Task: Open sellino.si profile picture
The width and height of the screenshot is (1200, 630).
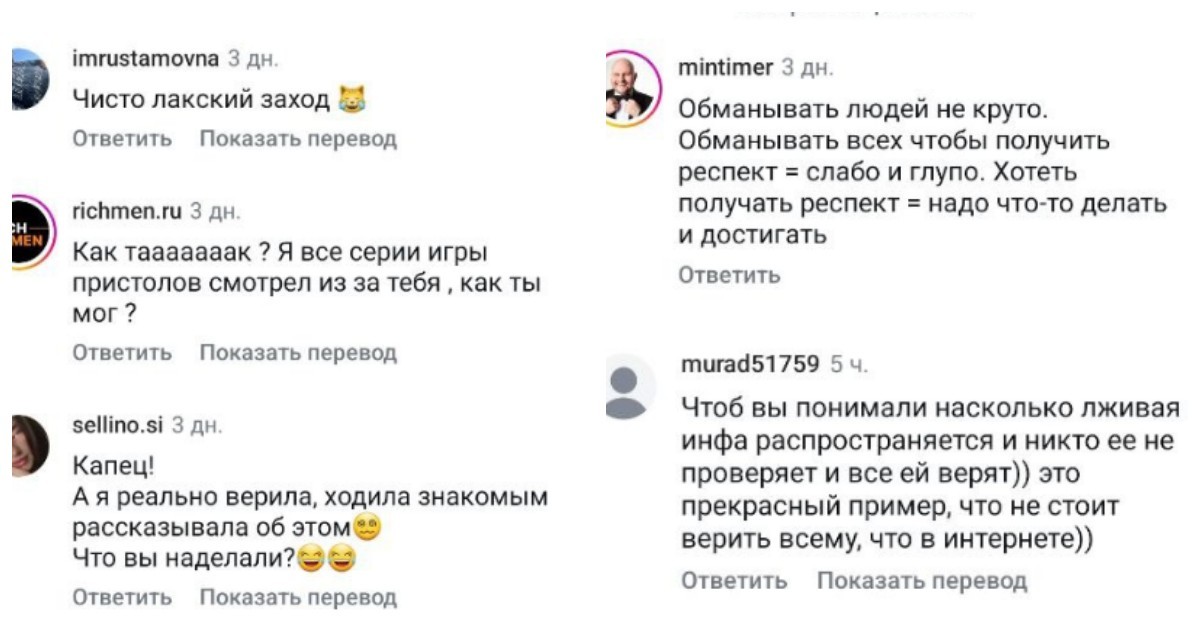Action: [28, 446]
